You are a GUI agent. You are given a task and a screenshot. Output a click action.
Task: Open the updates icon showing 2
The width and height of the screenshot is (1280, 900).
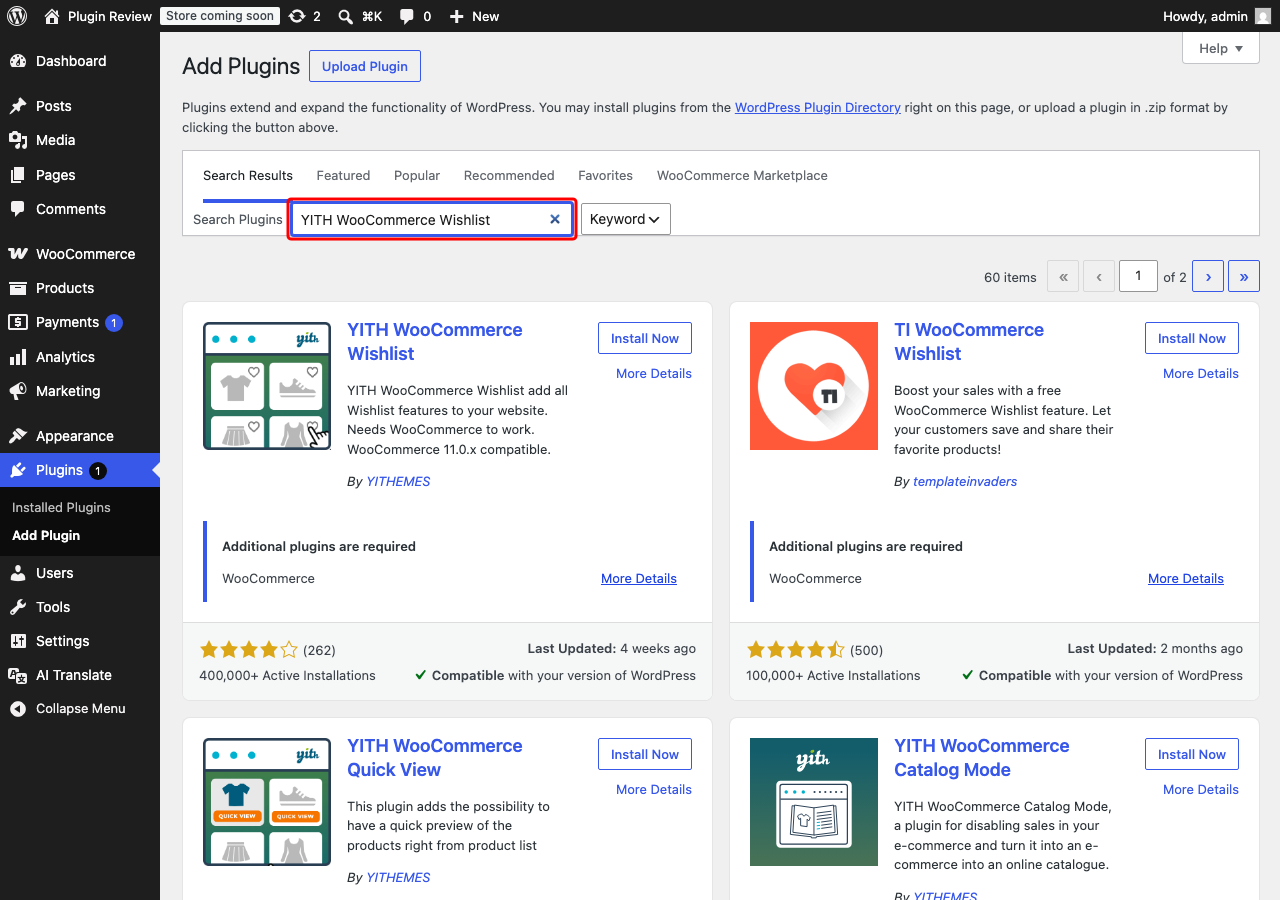pos(304,16)
